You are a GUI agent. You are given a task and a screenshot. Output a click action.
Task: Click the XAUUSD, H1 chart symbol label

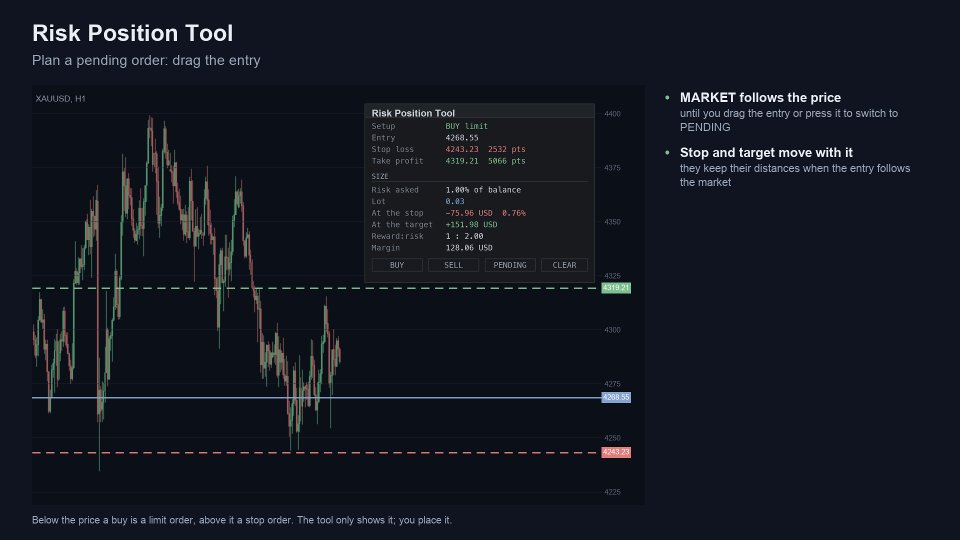point(61,99)
